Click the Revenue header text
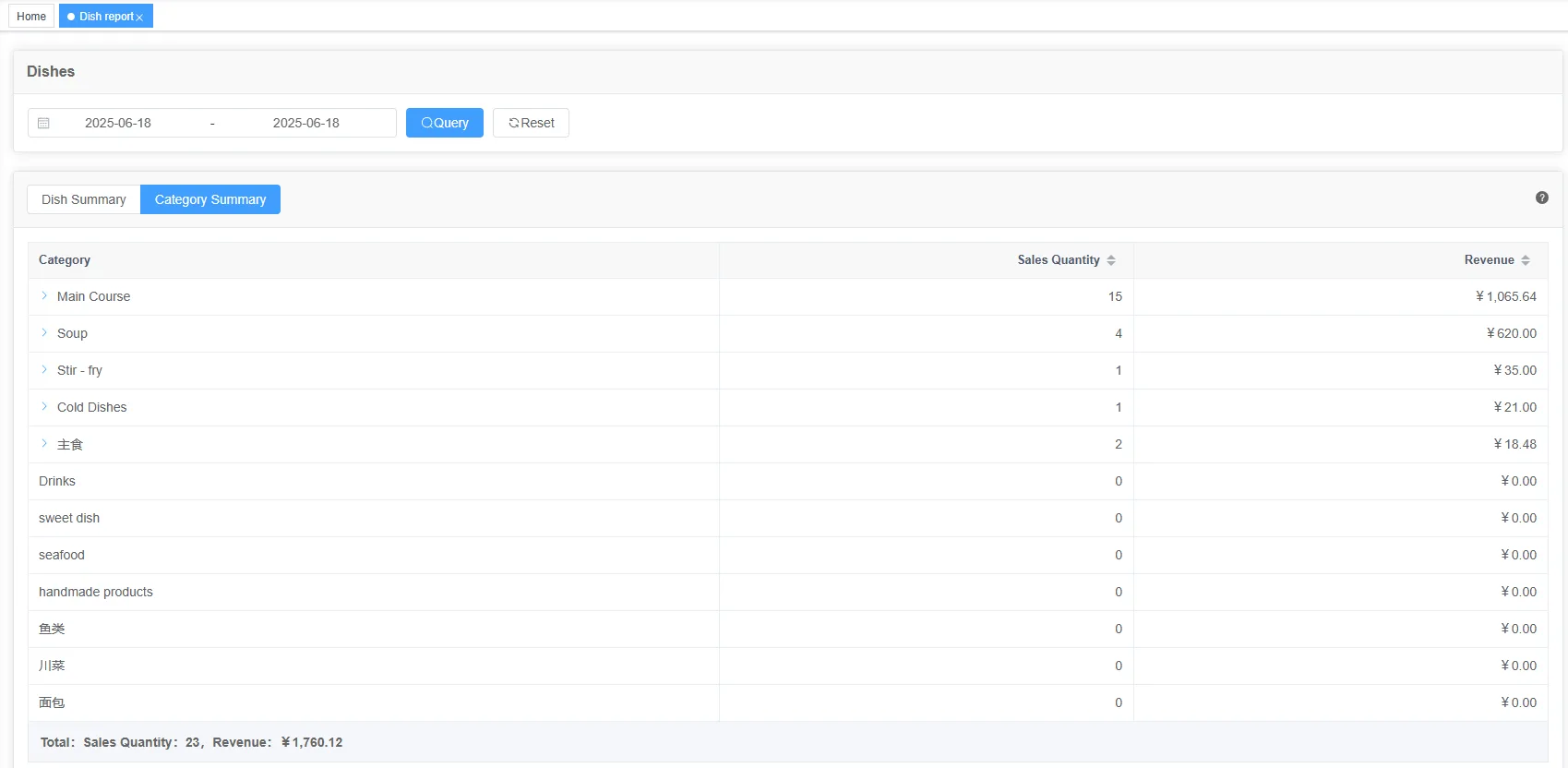This screenshot has width=1568, height=768. 1489,260
